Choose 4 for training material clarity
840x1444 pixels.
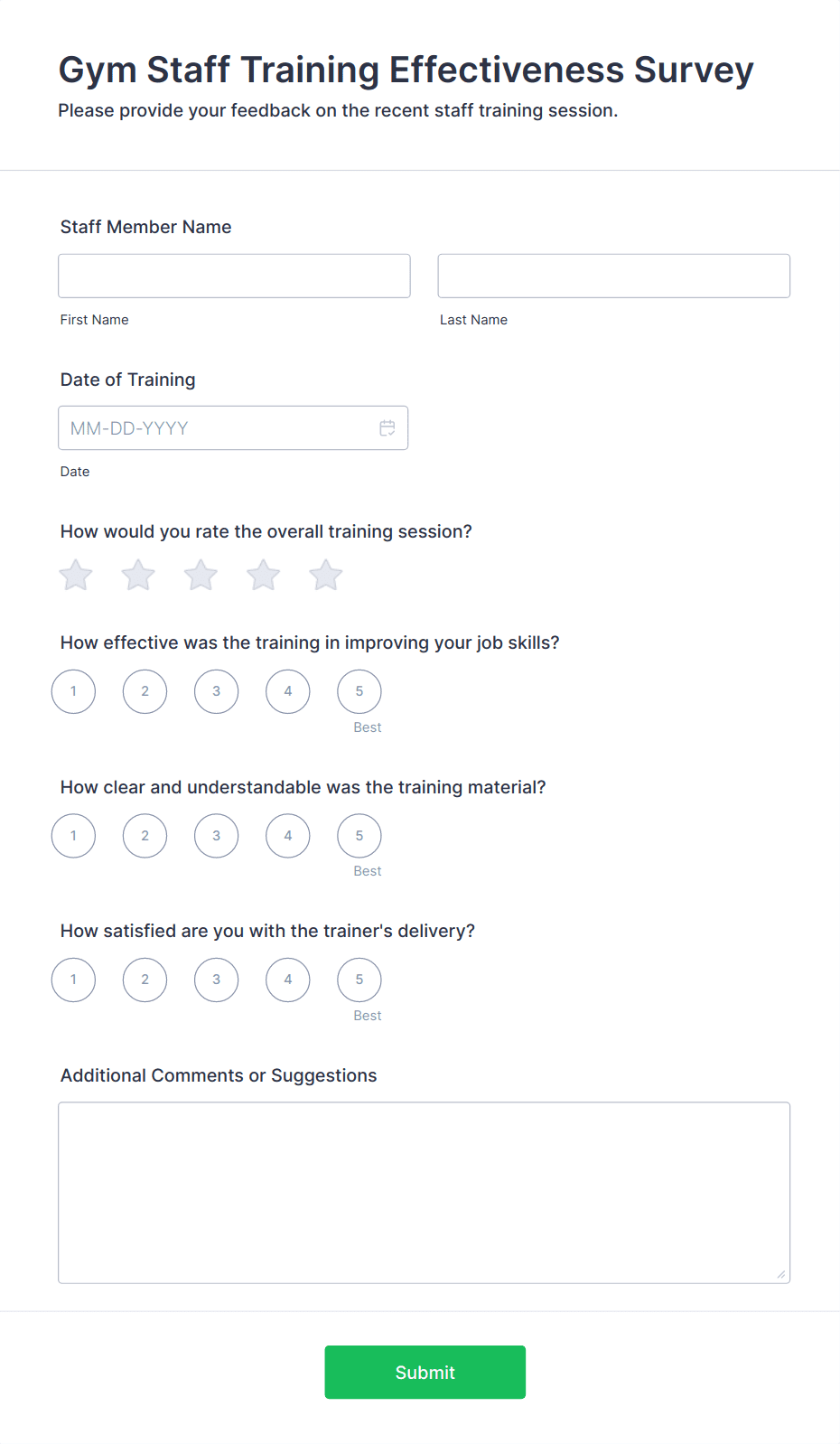[288, 836]
